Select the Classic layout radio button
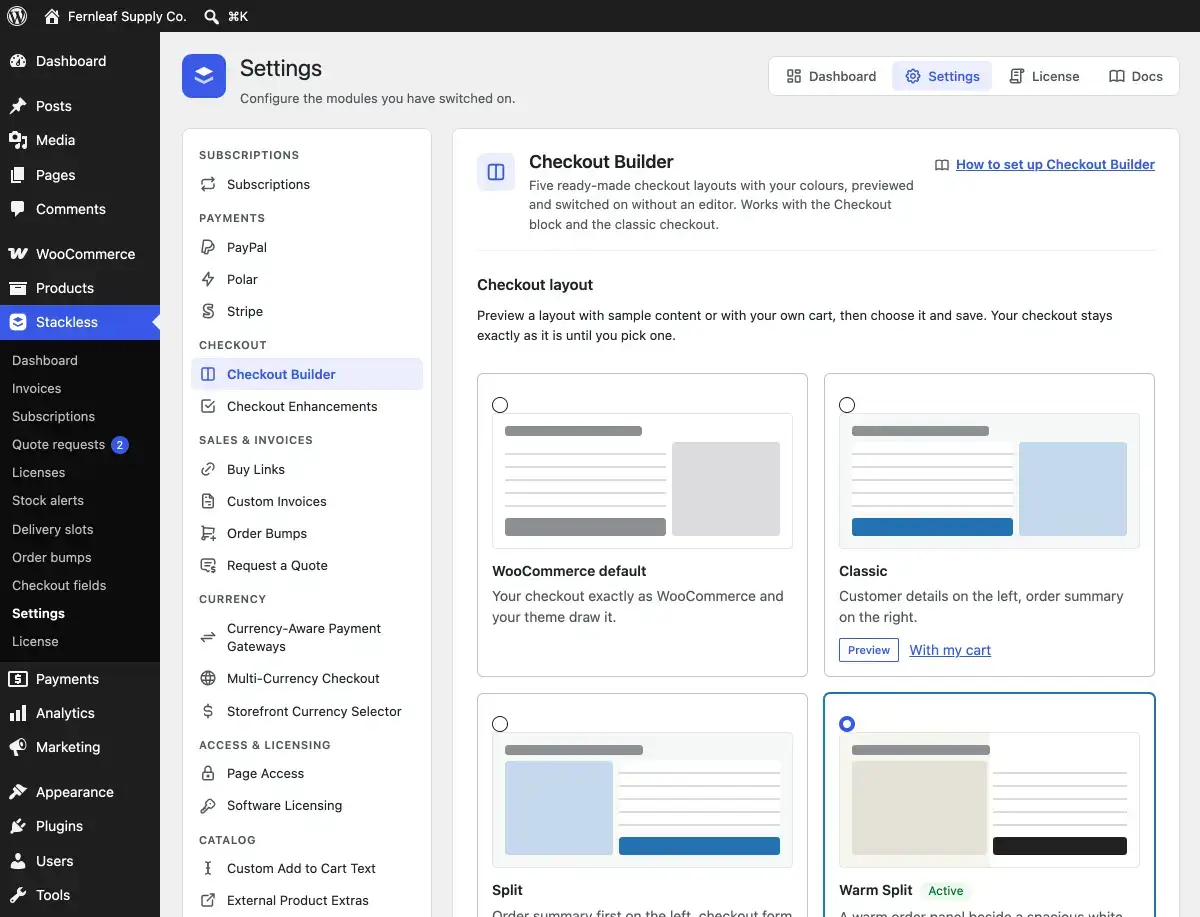This screenshot has width=1200, height=917. click(847, 405)
